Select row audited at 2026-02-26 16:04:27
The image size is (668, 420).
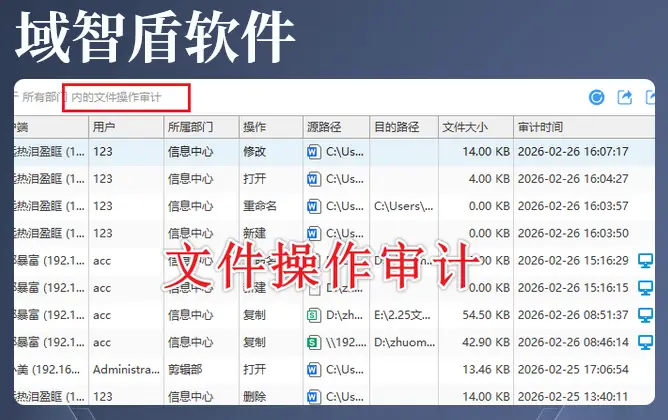tap(334, 179)
